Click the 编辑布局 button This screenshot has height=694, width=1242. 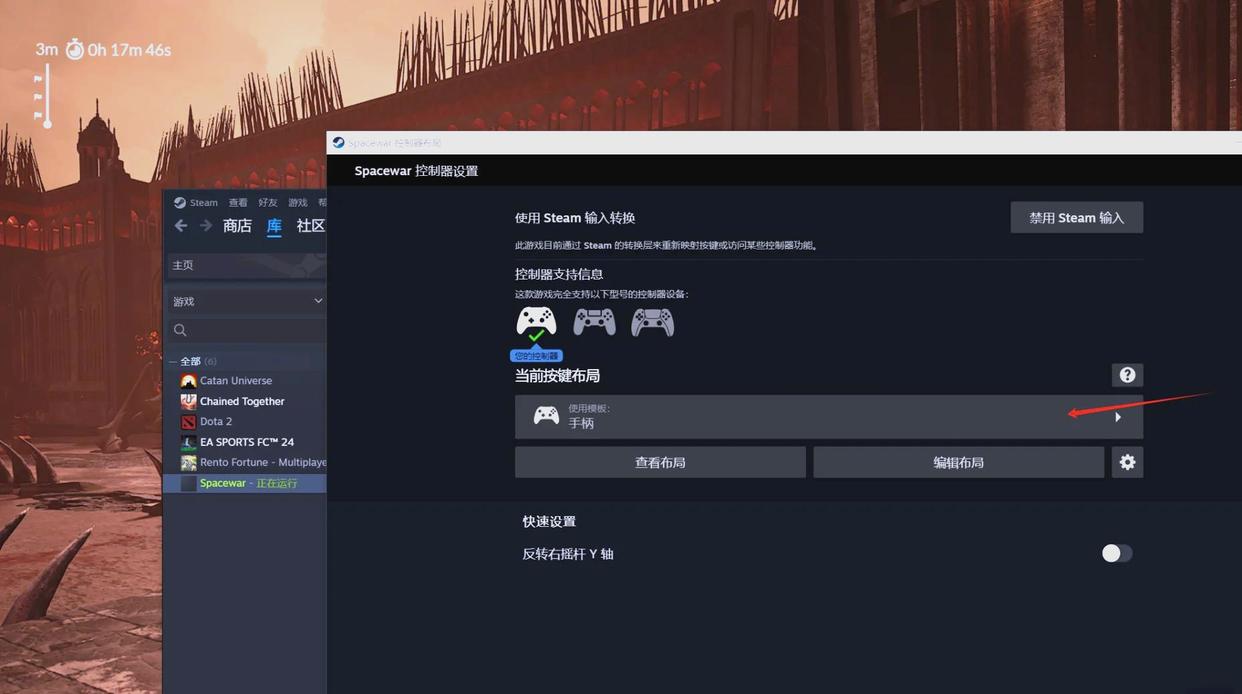point(958,462)
